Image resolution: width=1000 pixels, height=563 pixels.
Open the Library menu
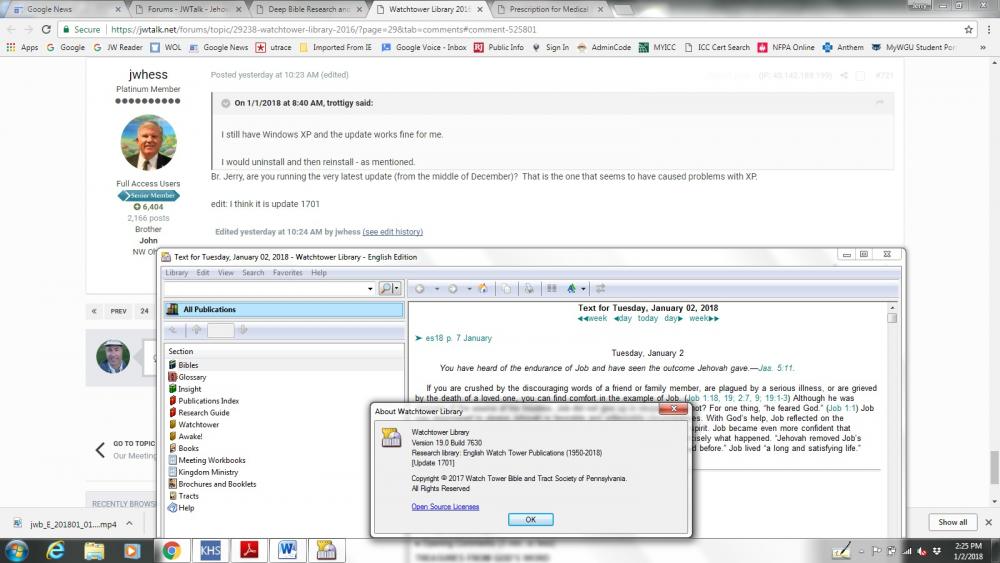click(x=176, y=272)
